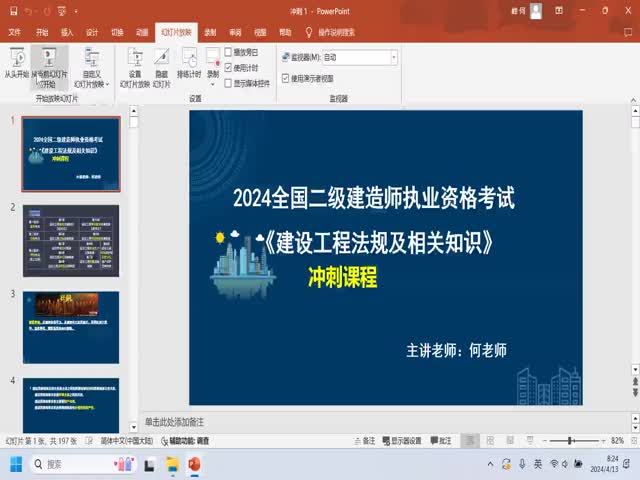Click Ribbon Display Options icon

(559, 11)
